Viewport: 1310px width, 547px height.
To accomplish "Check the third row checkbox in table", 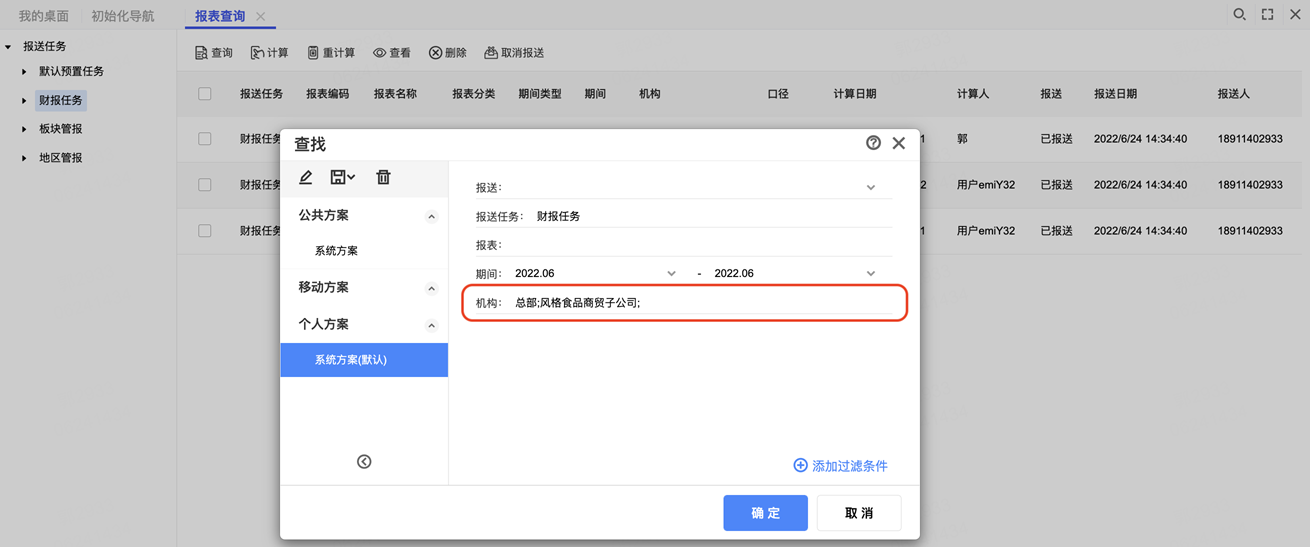I will pyautogui.click(x=205, y=231).
